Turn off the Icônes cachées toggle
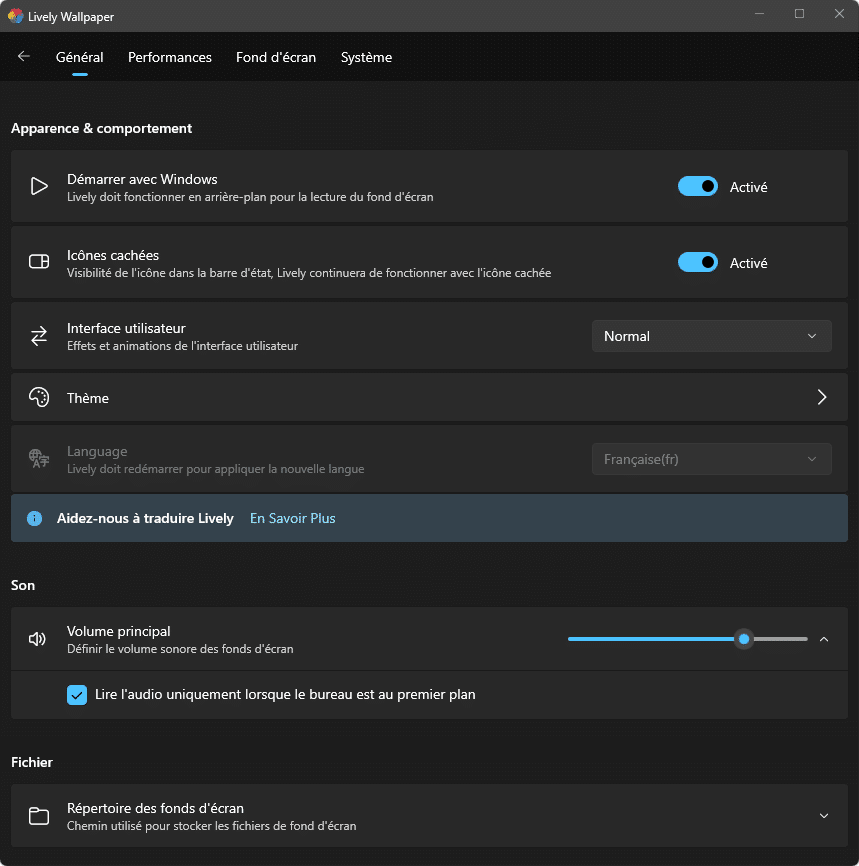 (698, 262)
